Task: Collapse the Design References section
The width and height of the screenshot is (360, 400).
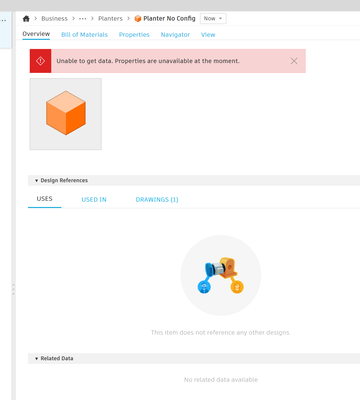Action: pos(36,180)
